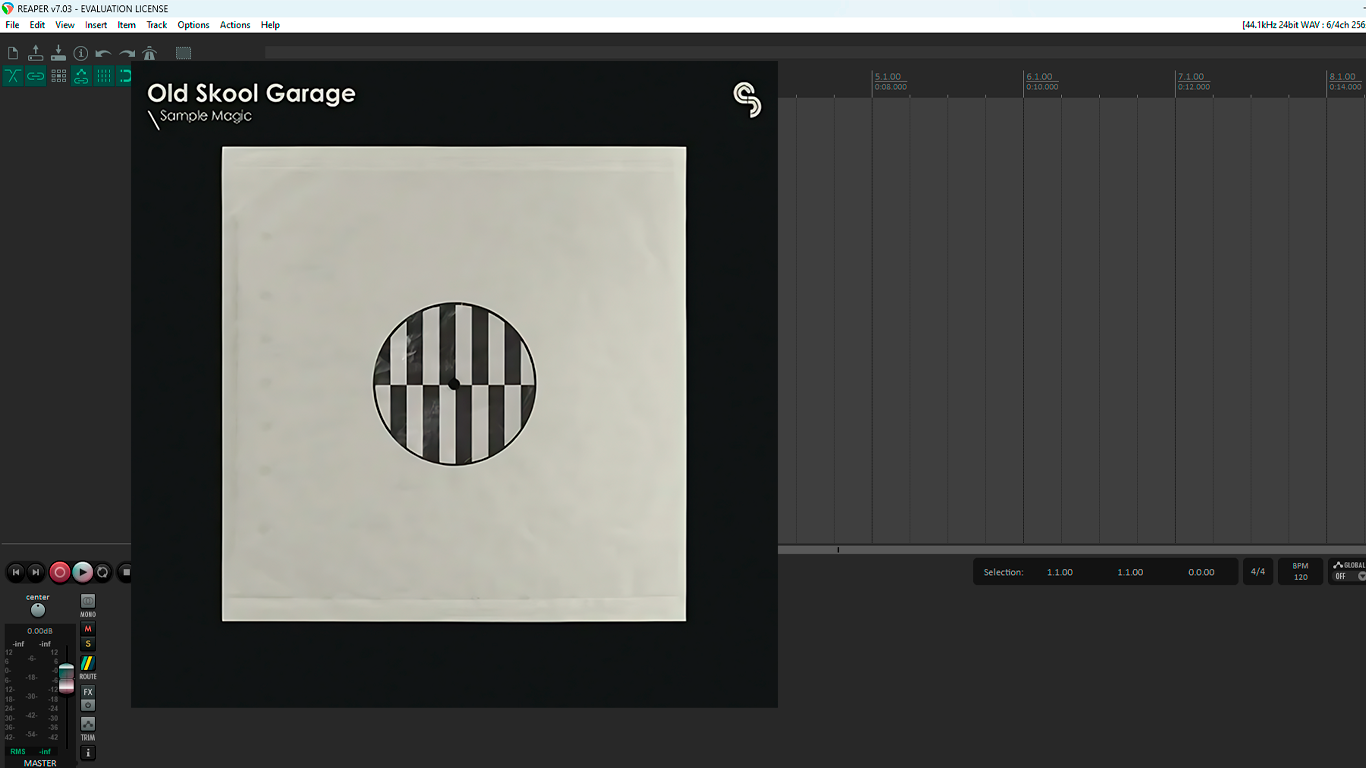Click ruler marker 7.1.00
The width and height of the screenshot is (1366, 768).
[1191, 77]
